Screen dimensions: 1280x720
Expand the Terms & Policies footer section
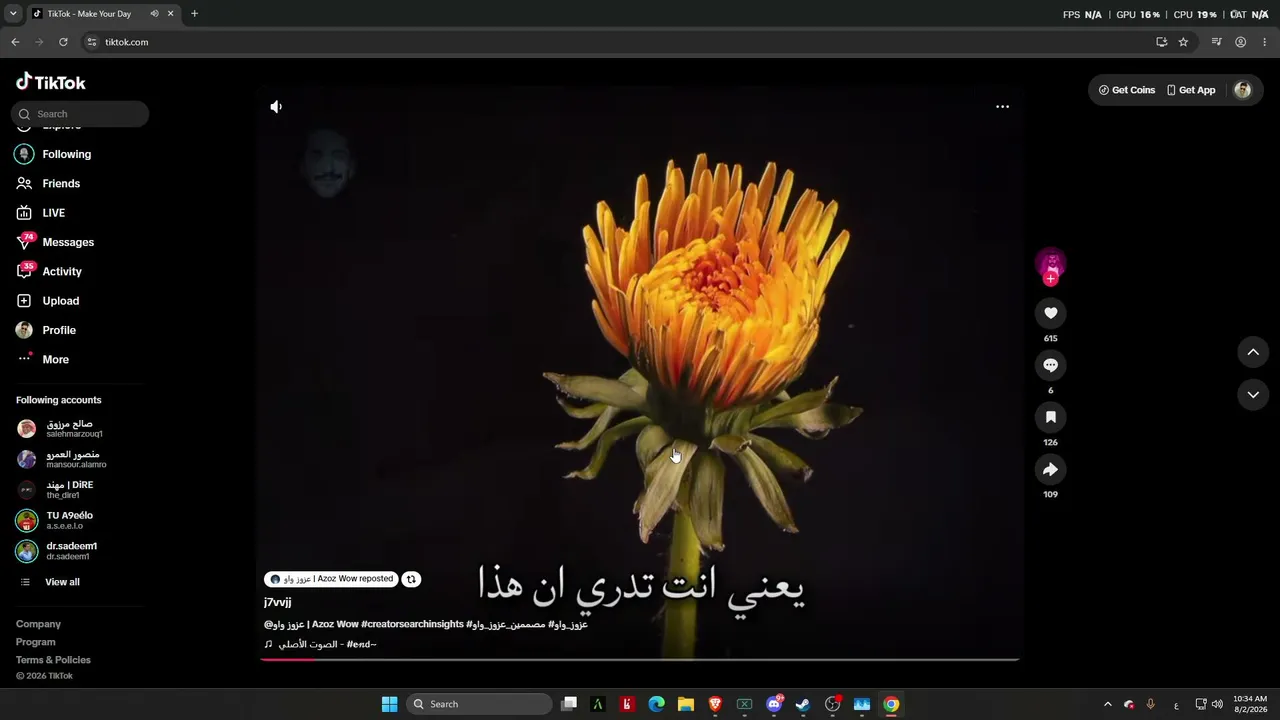click(53, 660)
